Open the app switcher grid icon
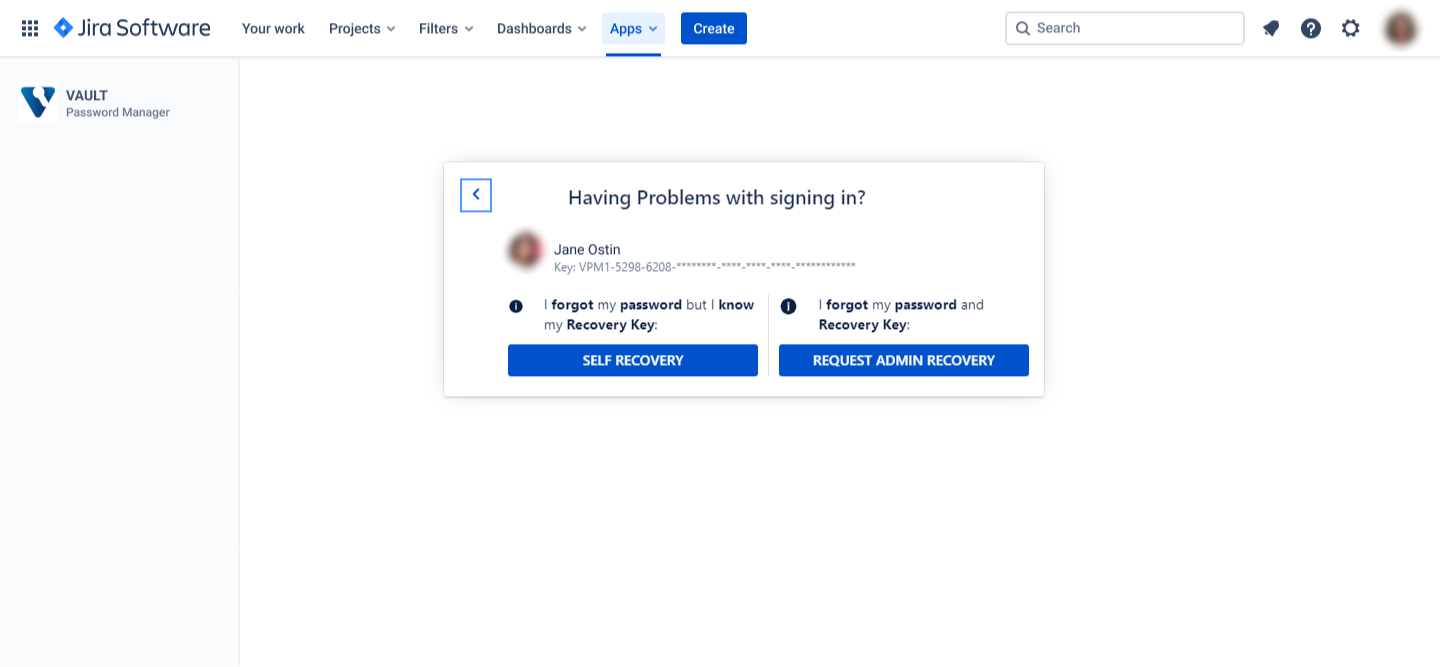Viewport: 1440px width, 667px height. click(30, 28)
